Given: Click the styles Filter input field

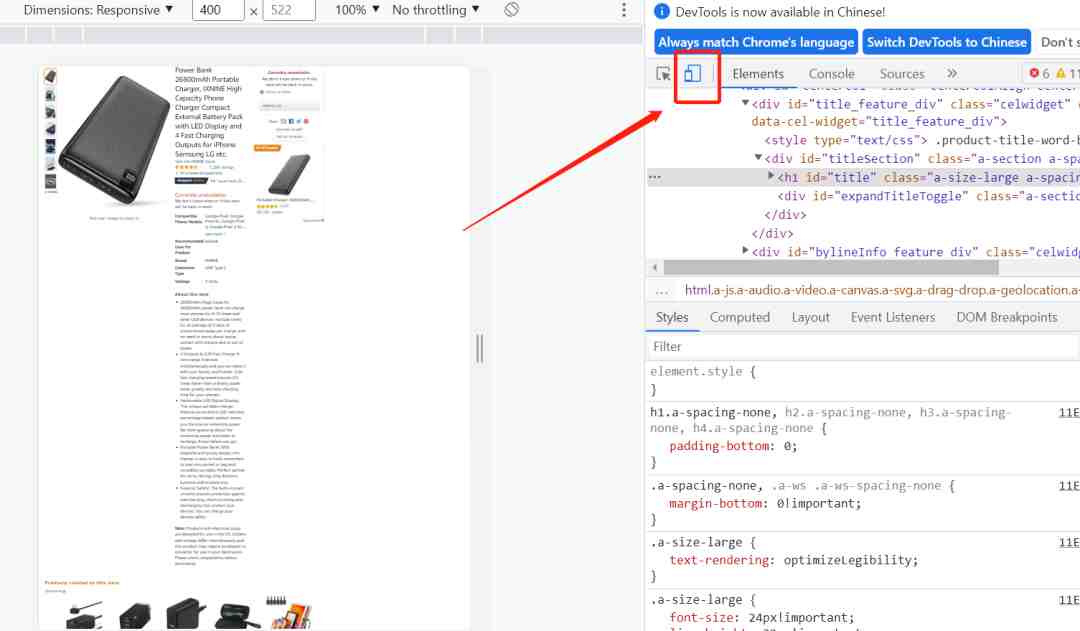Looking at the screenshot, I should click(x=862, y=346).
